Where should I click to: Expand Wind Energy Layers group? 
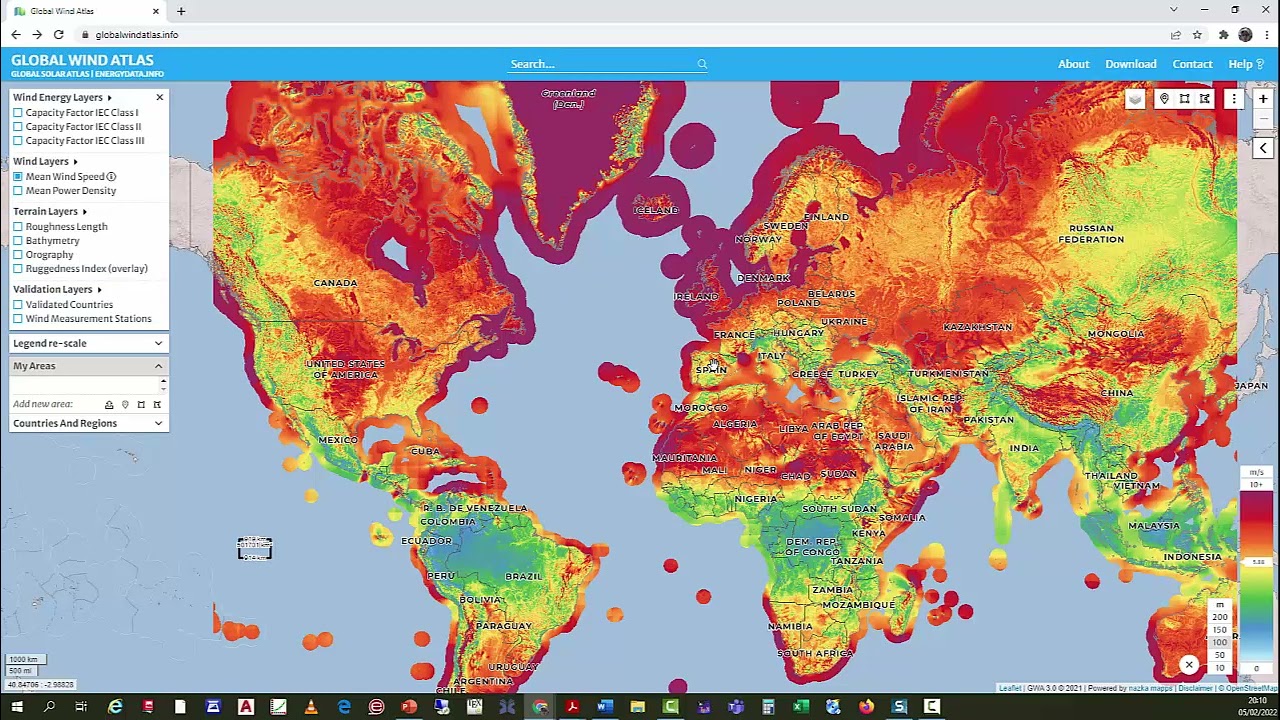click(x=109, y=98)
